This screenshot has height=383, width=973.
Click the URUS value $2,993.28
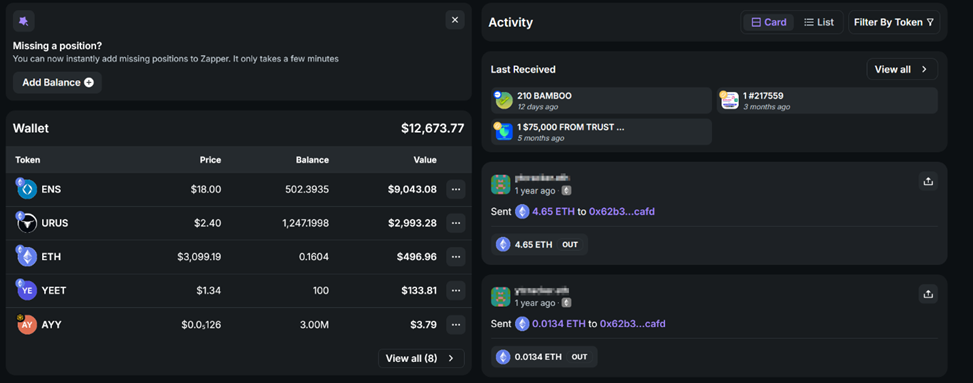412,223
